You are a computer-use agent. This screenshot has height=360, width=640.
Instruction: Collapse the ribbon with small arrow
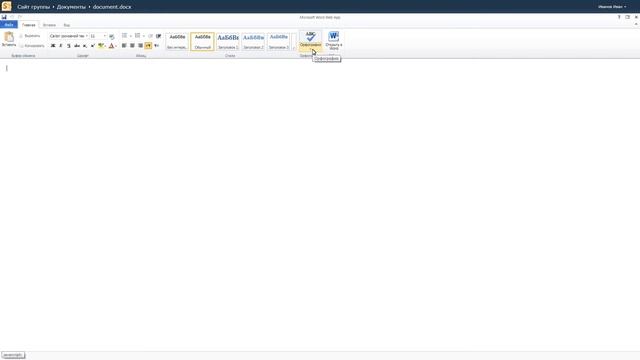click(636, 24)
